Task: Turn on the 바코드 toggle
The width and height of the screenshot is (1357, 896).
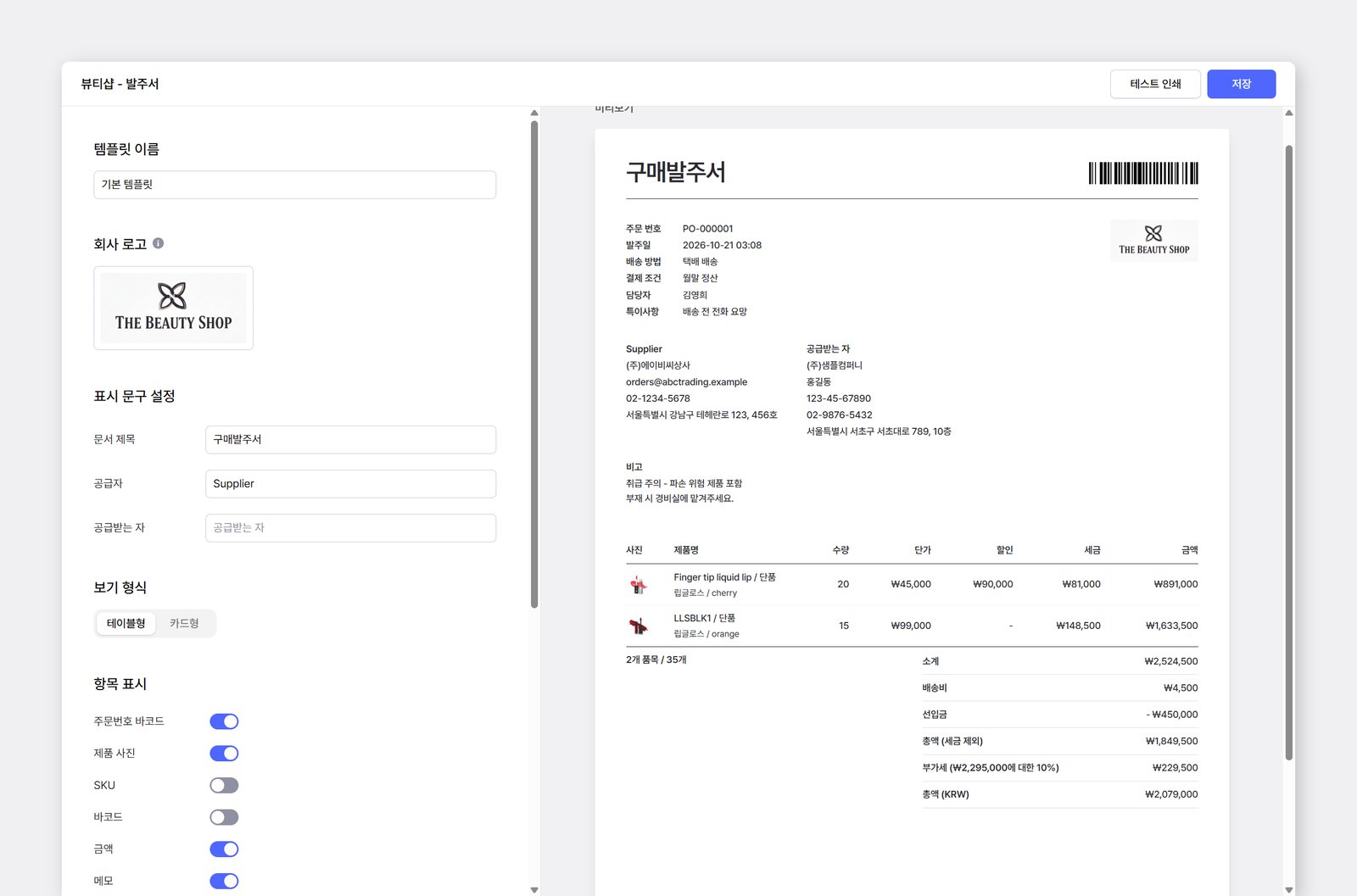Action: click(x=224, y=817)
